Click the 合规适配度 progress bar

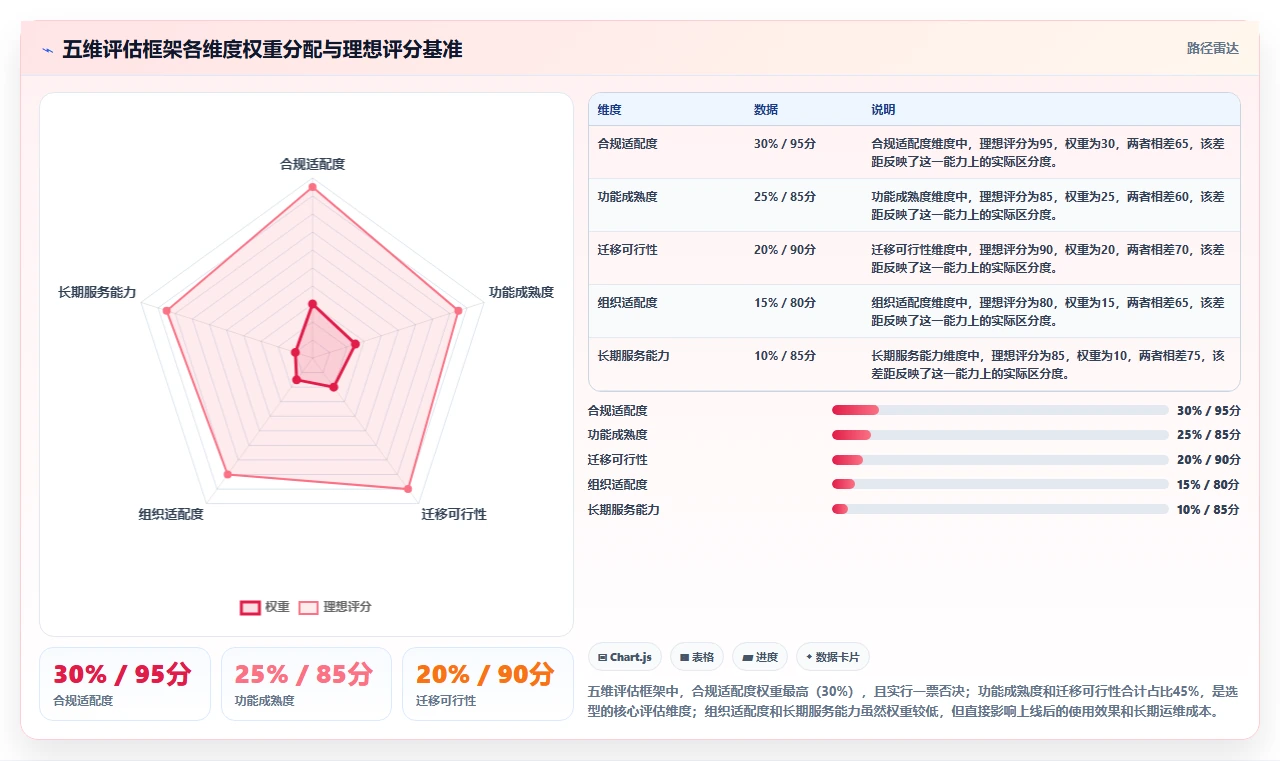pos(1000,410)
